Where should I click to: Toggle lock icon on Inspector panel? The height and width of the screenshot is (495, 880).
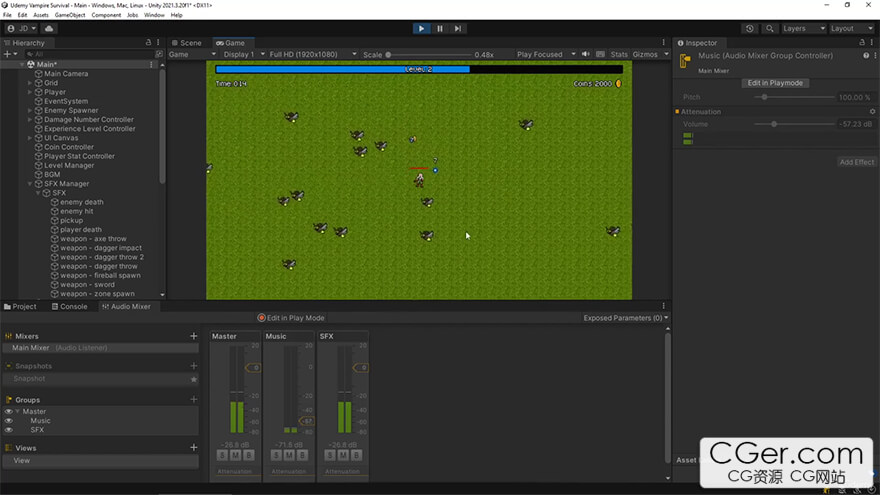coord(862,43)
